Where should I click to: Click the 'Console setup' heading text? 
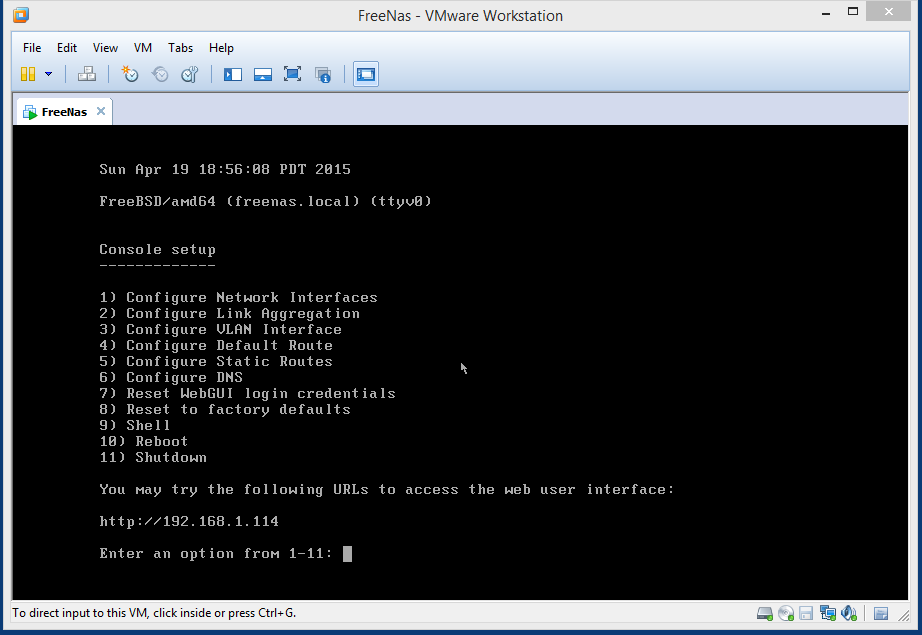pos(158,250)
